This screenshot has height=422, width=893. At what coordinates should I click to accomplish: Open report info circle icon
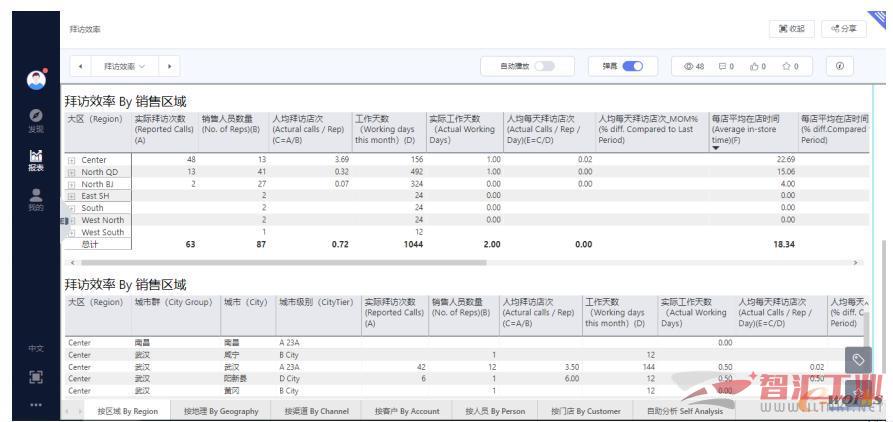click(839, 66)
